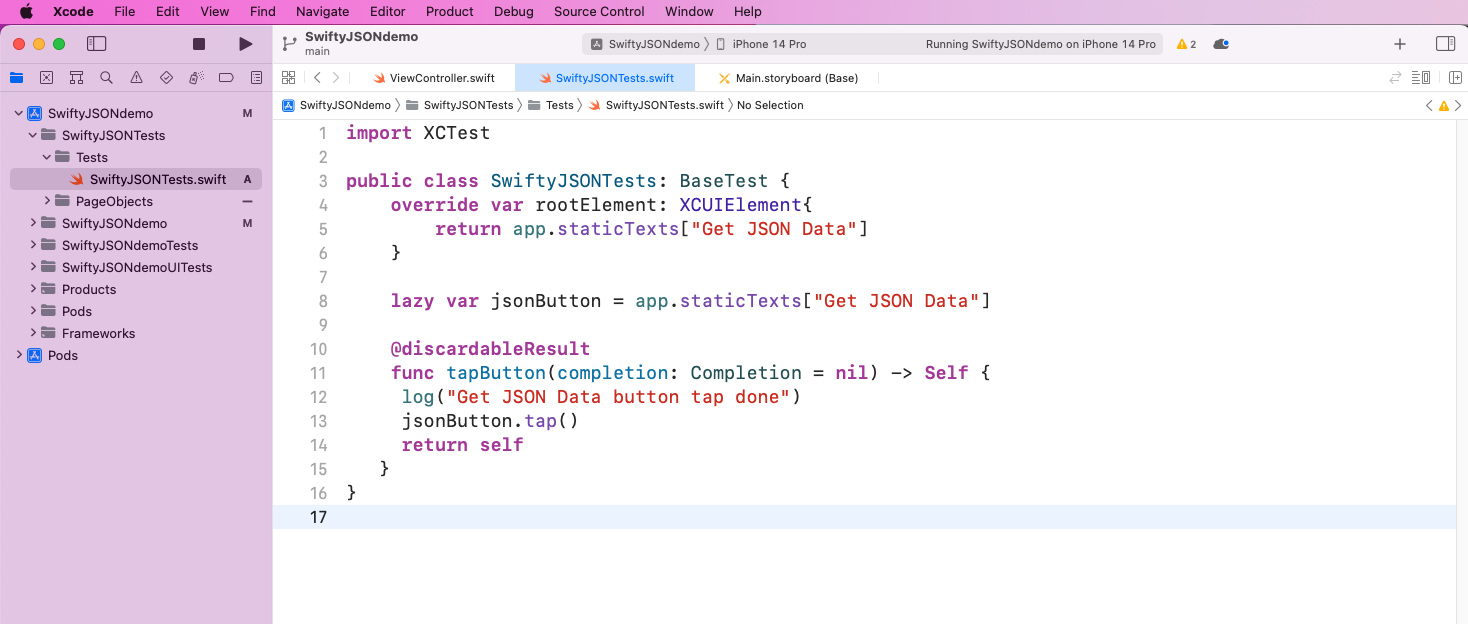Open the Editor menu
This screenshot has width=1468, height=624.
click(388, 12)
